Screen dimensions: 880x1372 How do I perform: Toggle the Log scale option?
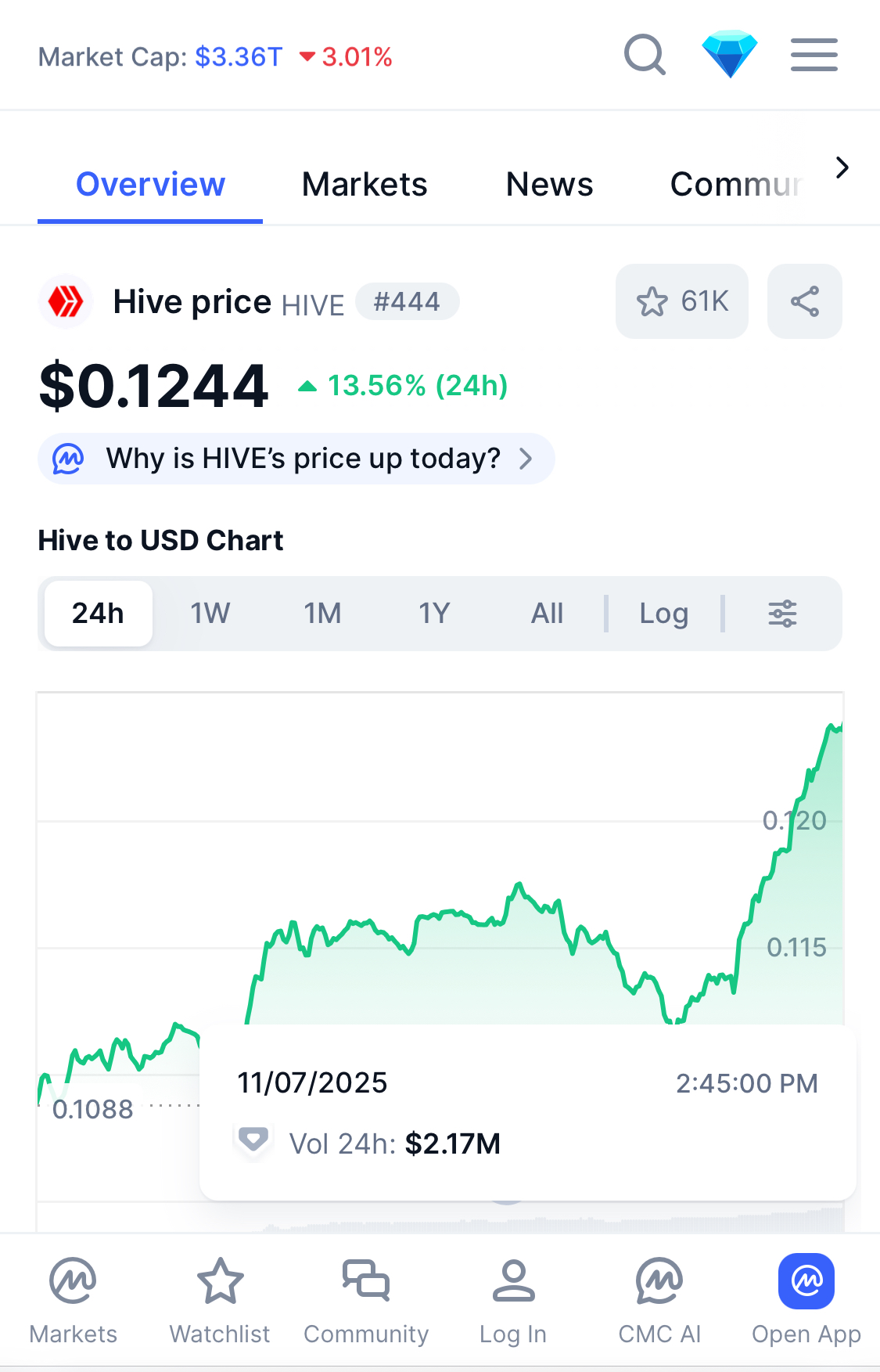click(x=663, y=614)
